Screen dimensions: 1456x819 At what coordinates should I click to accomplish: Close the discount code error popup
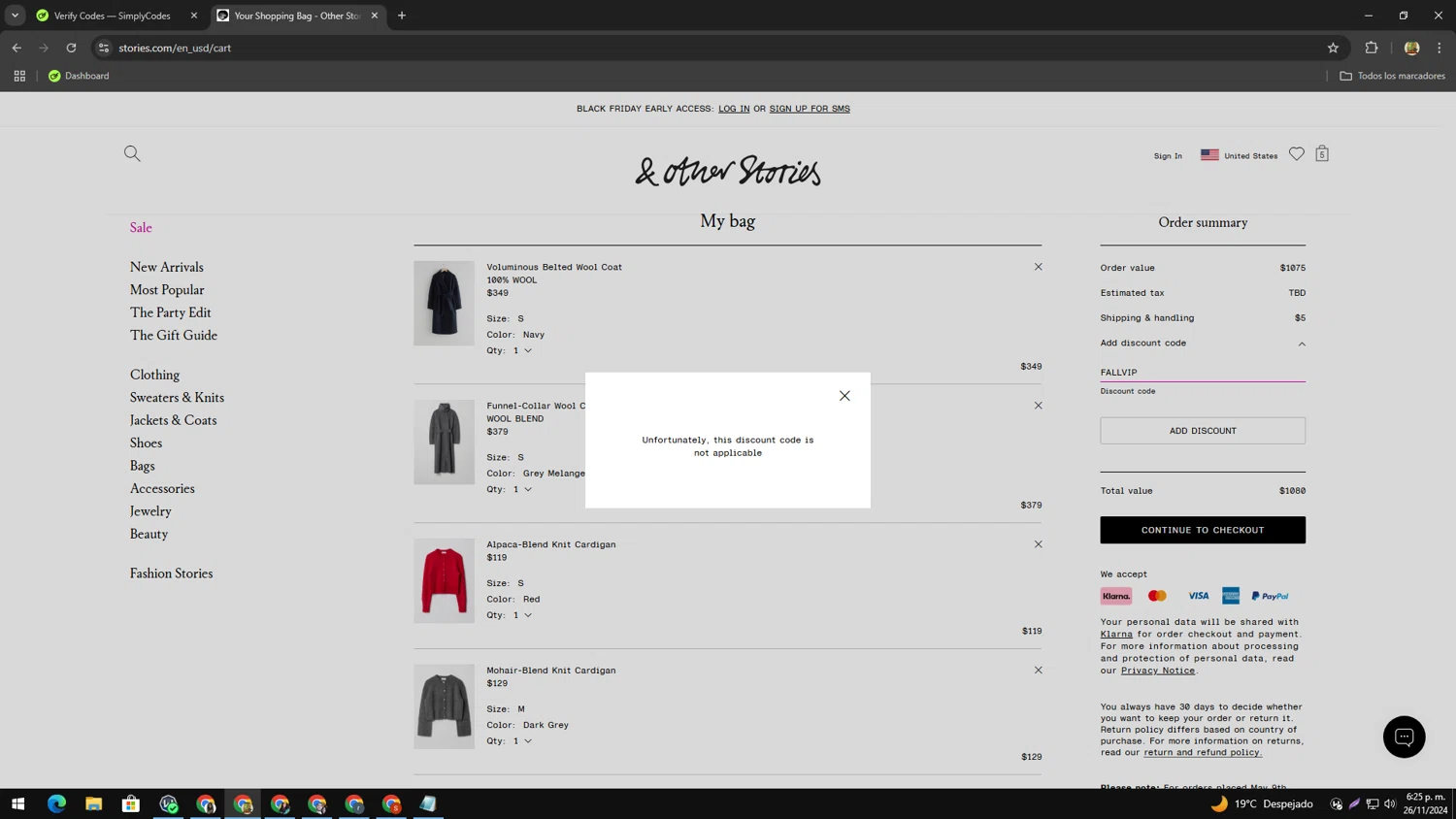click(x=844, y=396)
